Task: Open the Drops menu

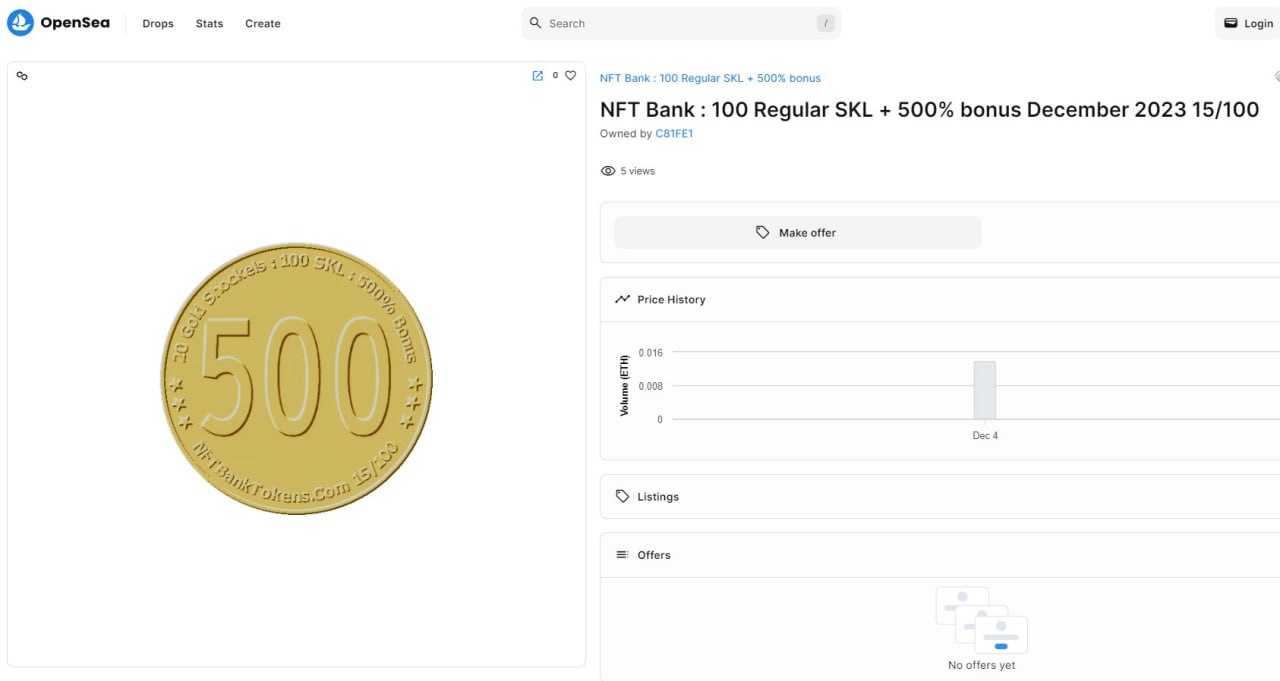Action: [158, 23]
